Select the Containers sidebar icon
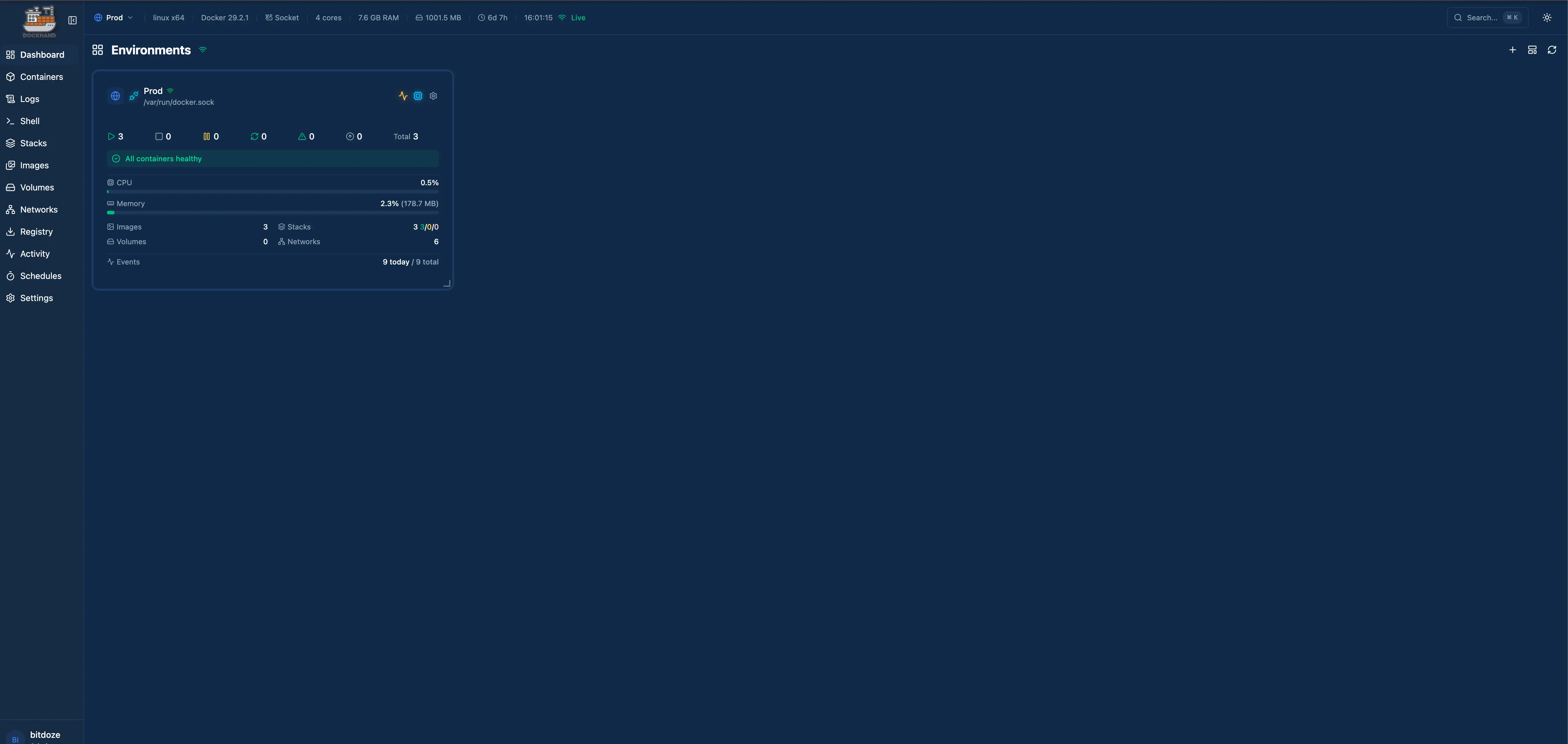 10,77
